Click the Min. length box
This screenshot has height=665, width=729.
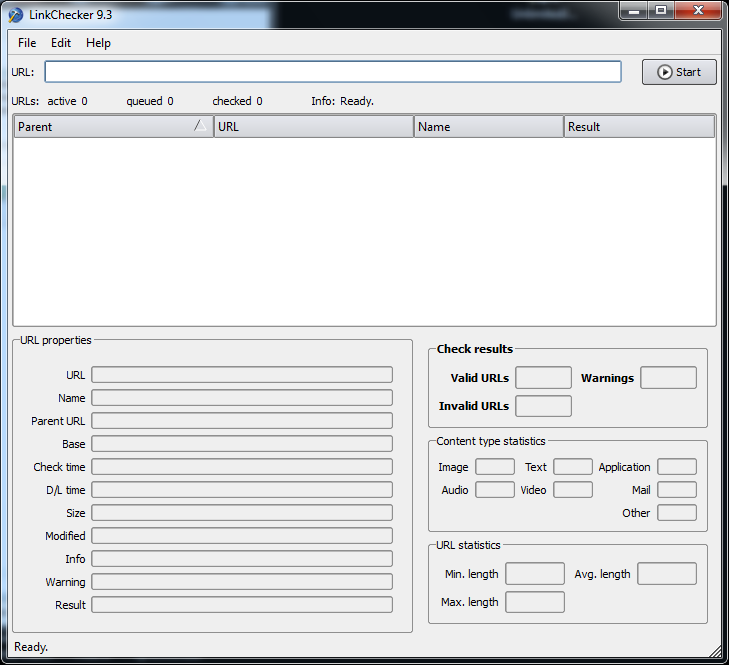tap(535, 574)
